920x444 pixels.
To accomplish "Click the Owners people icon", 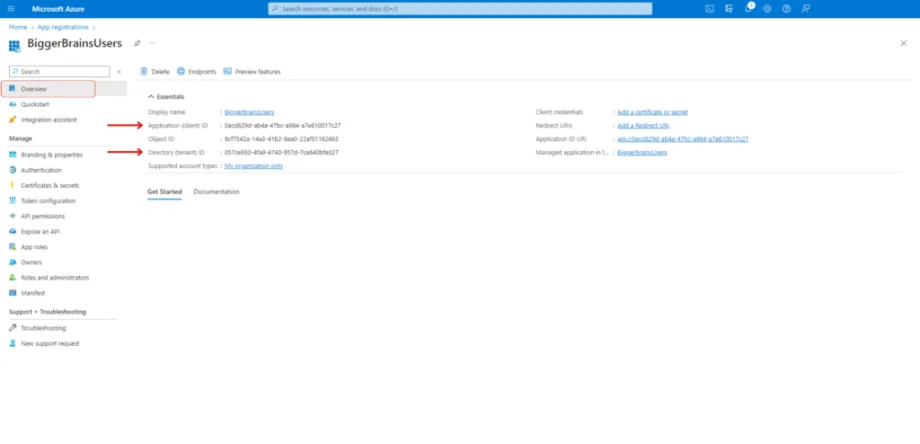I will pyautogui.click(x=13, y=262).
